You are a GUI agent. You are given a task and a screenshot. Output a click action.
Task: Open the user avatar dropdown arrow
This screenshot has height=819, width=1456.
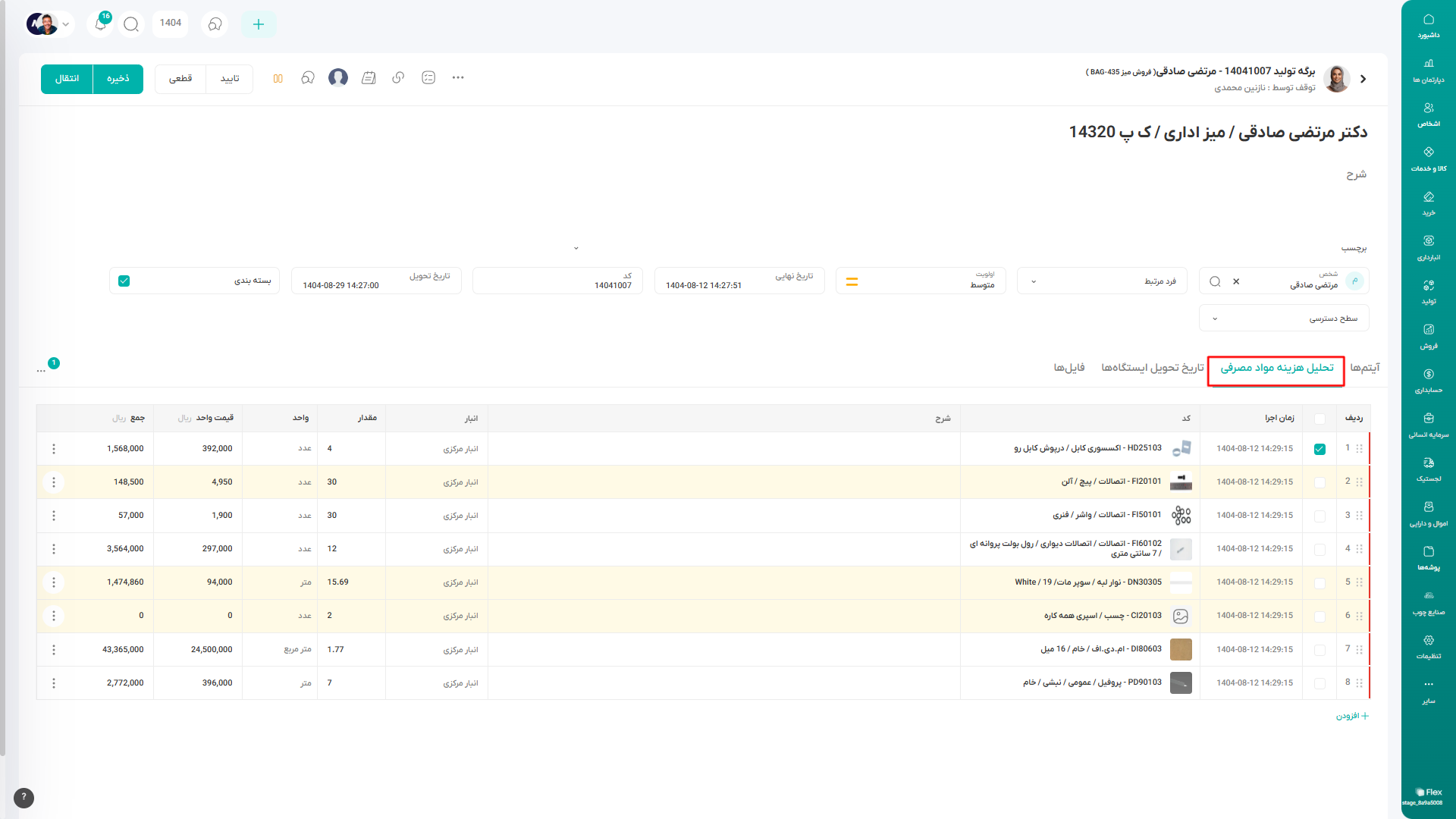tap(66, 24)
